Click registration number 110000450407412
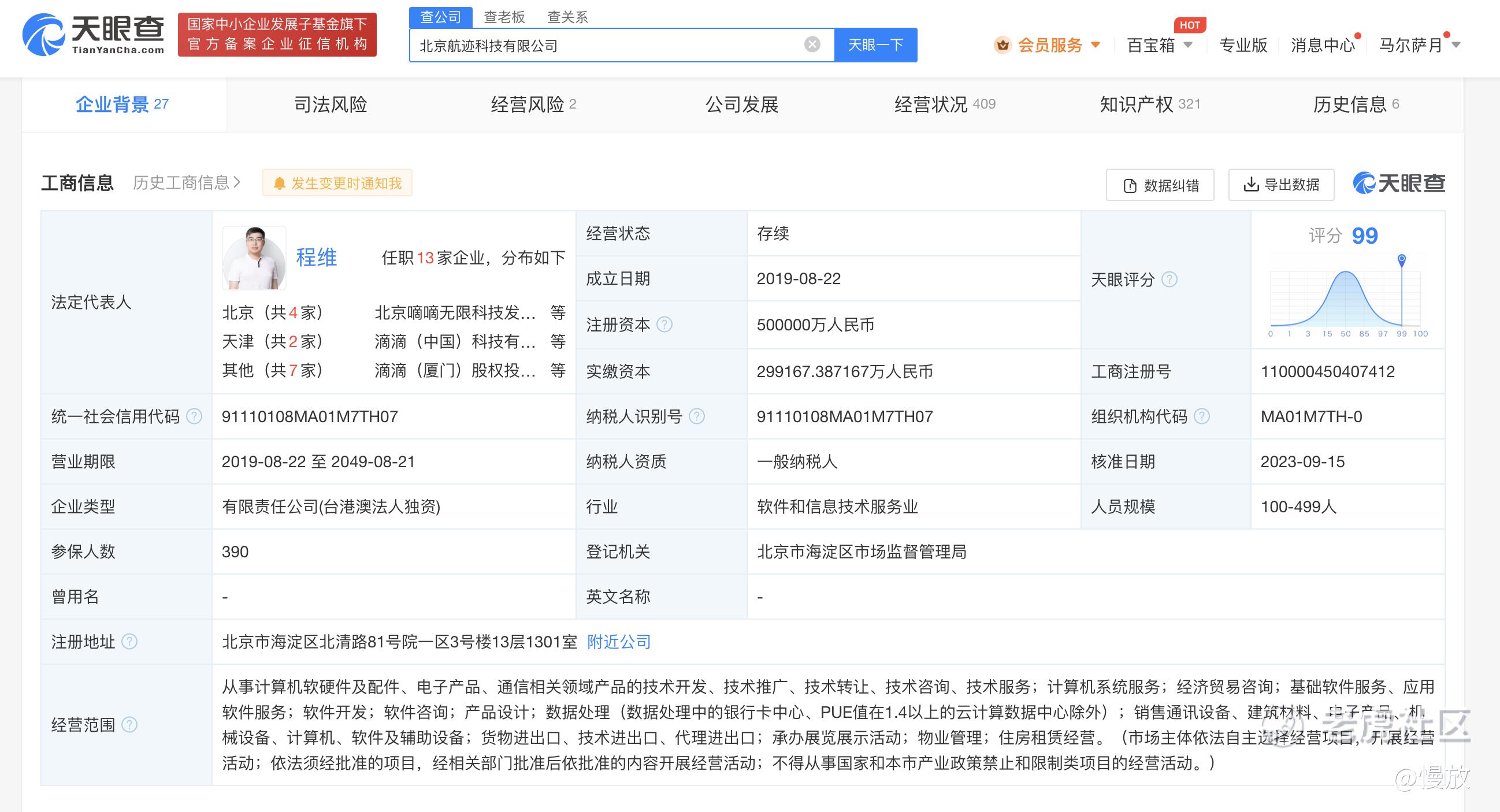 tap(1328, 371)
